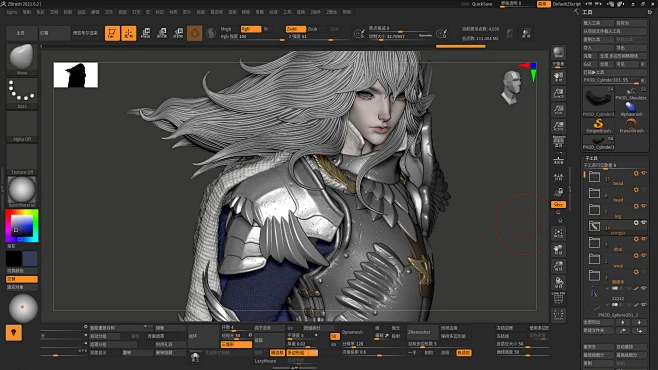Toggle the orange Qvz axis button
The image size is (658, 370).
point(559,204)
